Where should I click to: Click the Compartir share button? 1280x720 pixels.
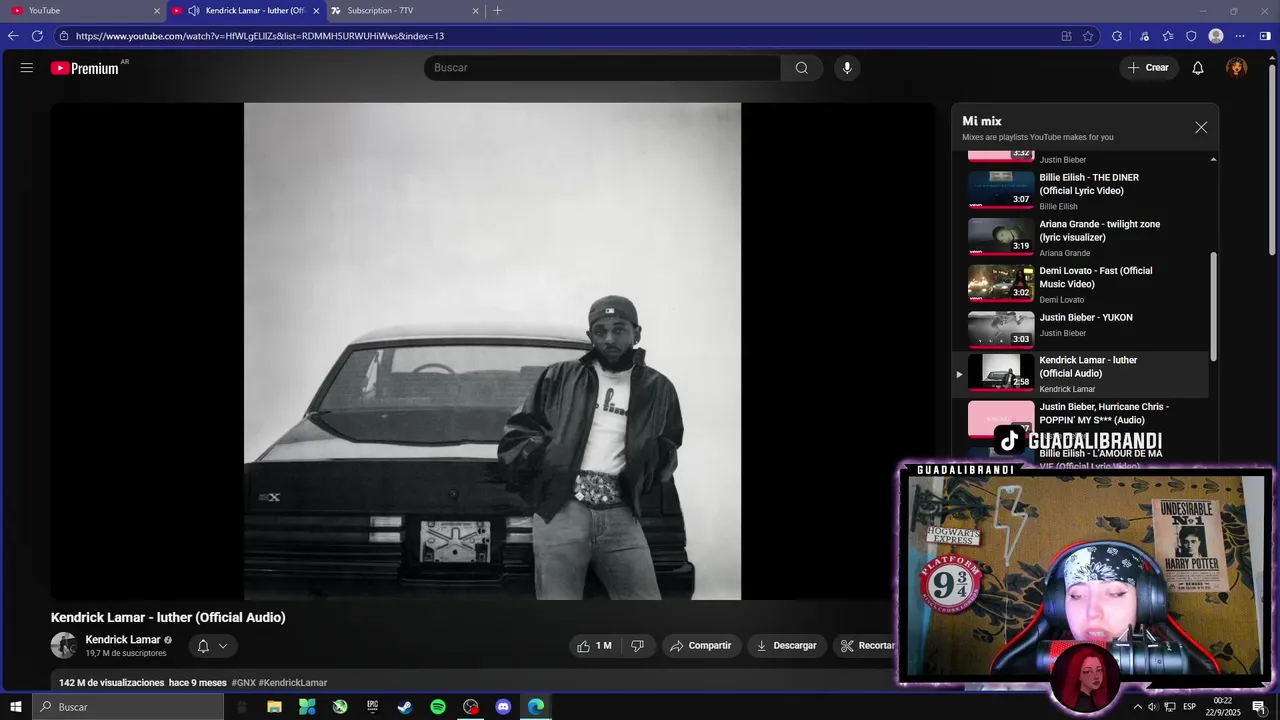700,646
